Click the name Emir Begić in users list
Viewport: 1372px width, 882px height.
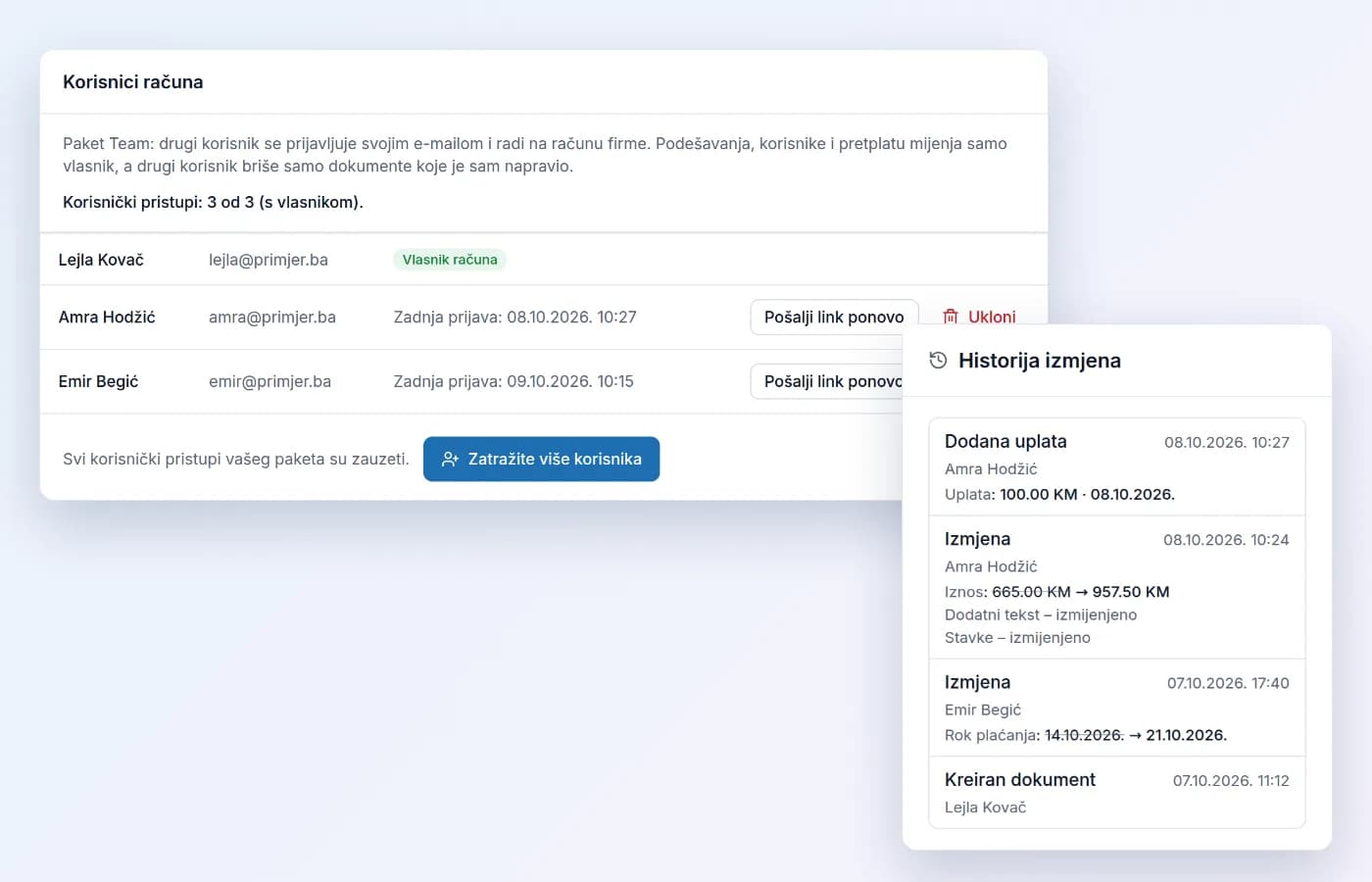coord(98,381)
